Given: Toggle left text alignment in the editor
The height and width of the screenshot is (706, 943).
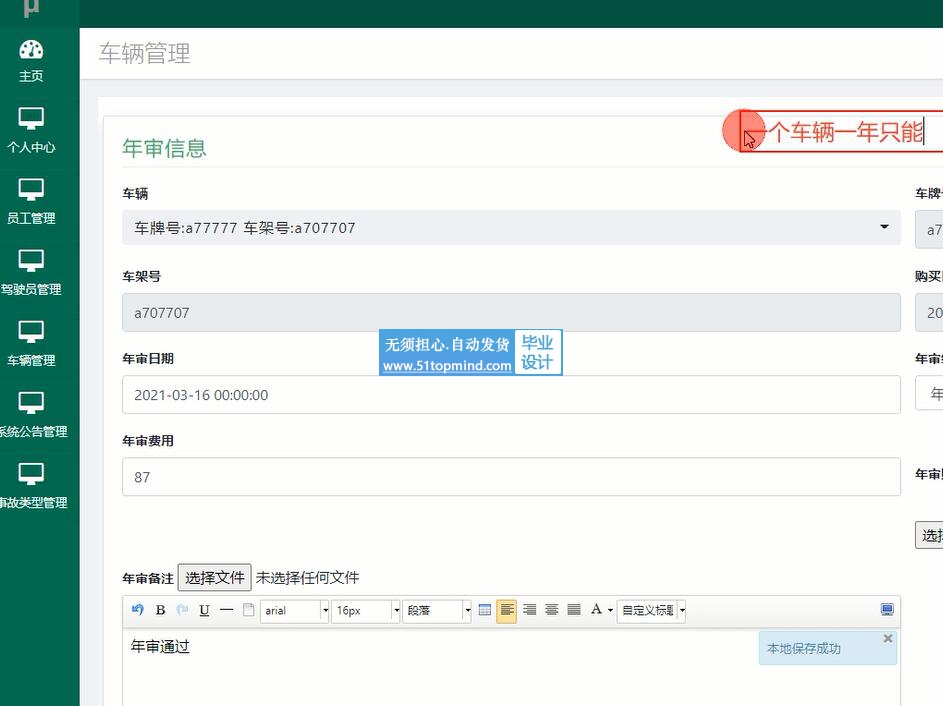Looking at the screenshot, I should 507,610.
